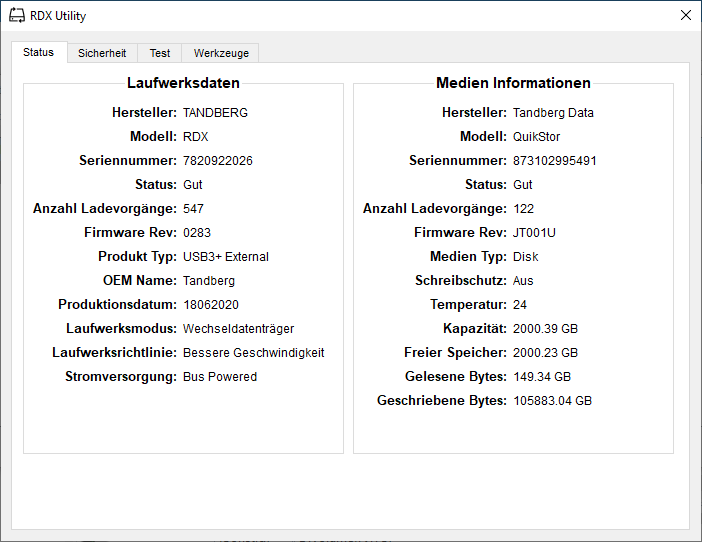Click write protection value Aus
The height and width of the screenshot is (542, 702).
[x=523, y=281]
